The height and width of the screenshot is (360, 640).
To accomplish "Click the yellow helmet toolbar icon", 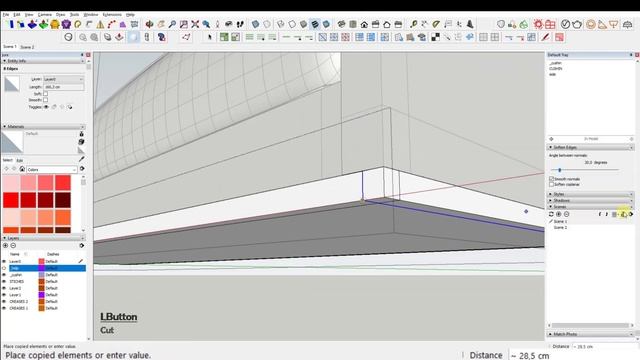I will click(x=55, y=25).
